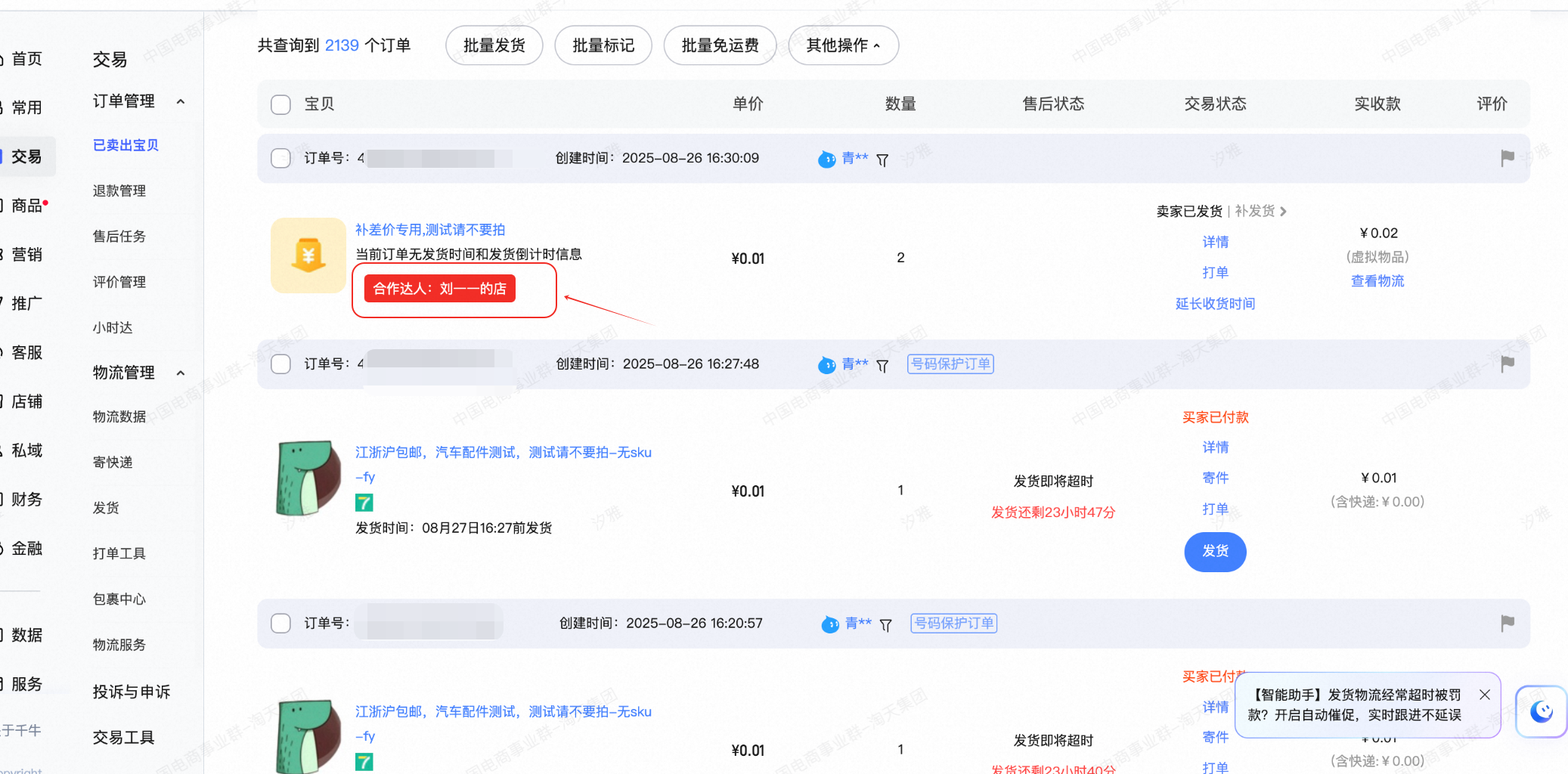The height and width of the screenshot is (774, 1568).
Task: Open 推广 in main sidebar
Action: click(26, 304)
